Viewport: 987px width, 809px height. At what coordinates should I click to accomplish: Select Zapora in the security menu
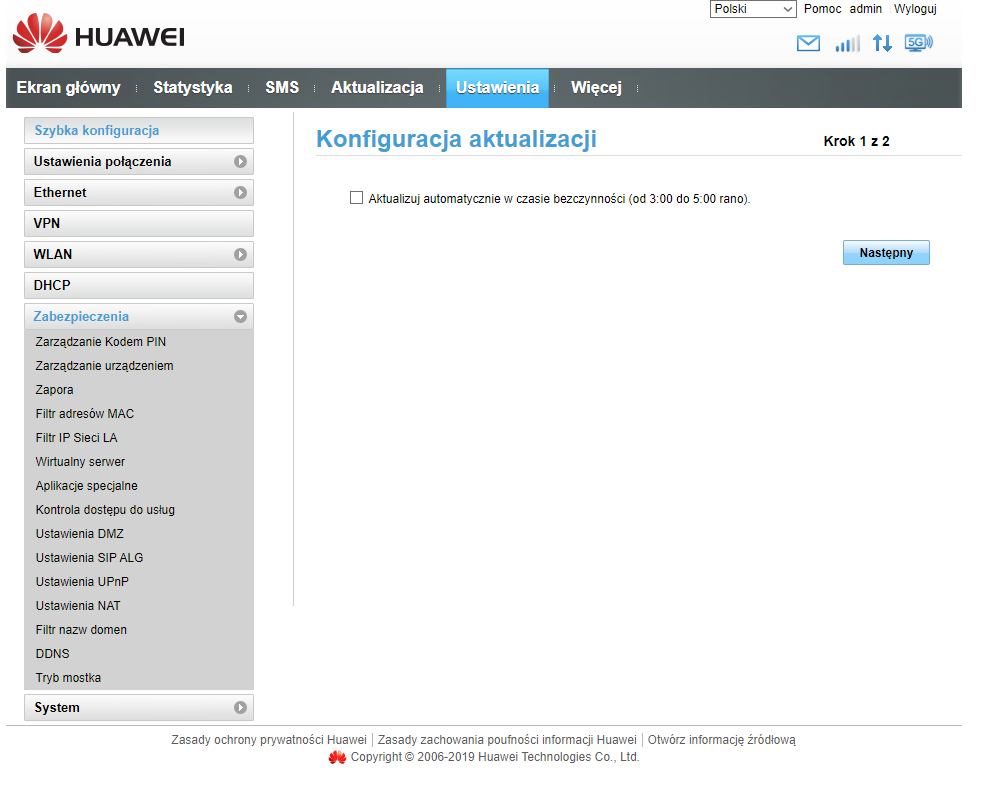[x=54, y=390]
